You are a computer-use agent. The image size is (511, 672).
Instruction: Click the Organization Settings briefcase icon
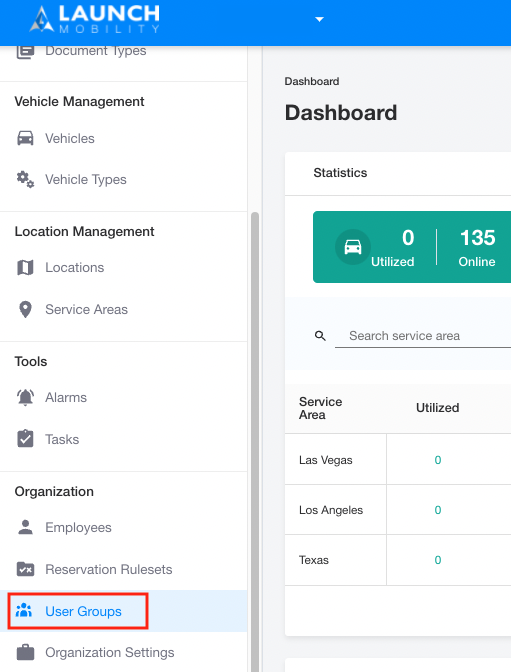(25, 652)
